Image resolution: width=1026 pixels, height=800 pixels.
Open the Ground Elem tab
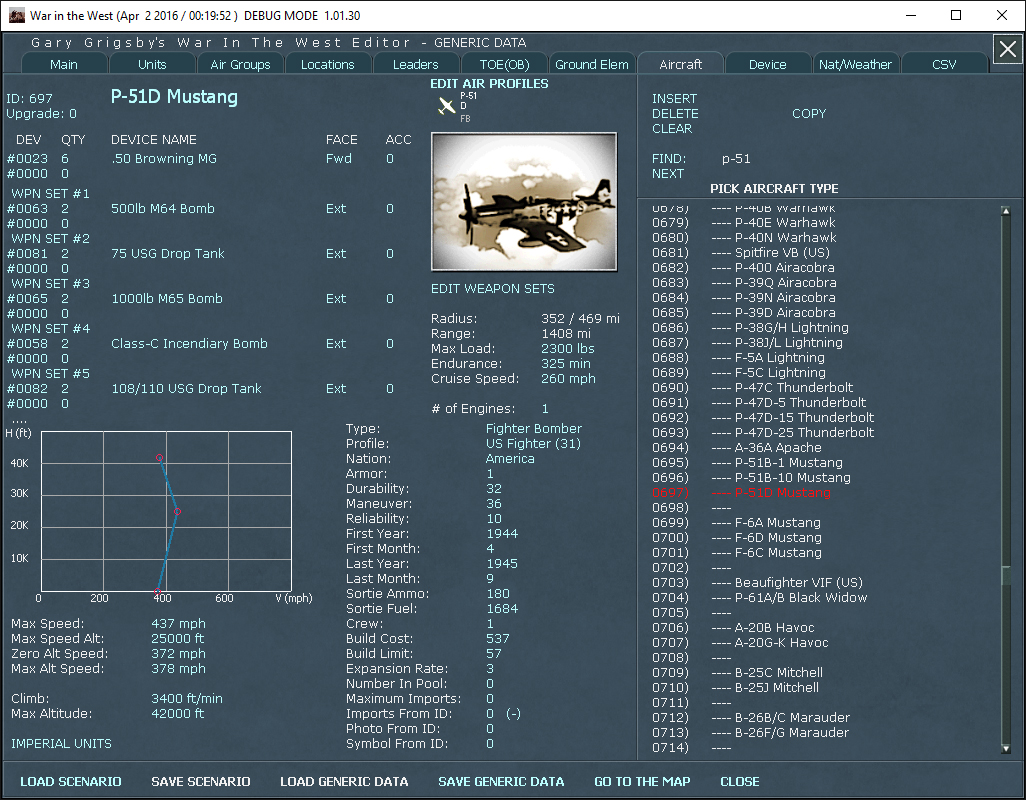(x=592, y=63)
